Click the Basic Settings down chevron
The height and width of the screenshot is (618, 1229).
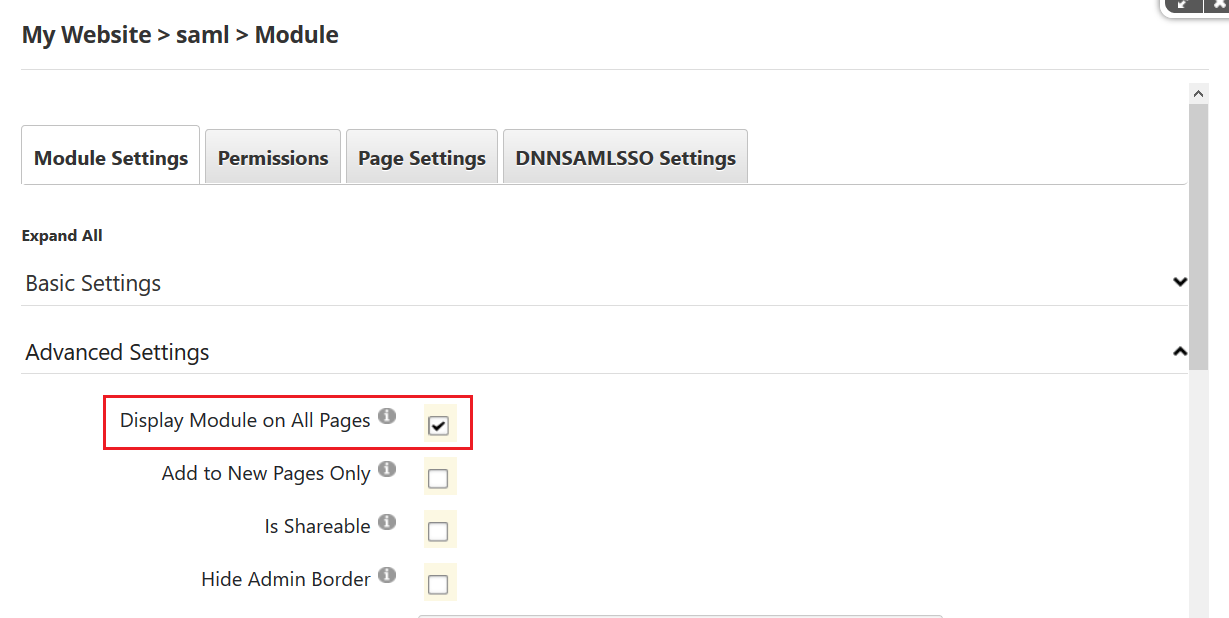click(x=1180, y=282)
